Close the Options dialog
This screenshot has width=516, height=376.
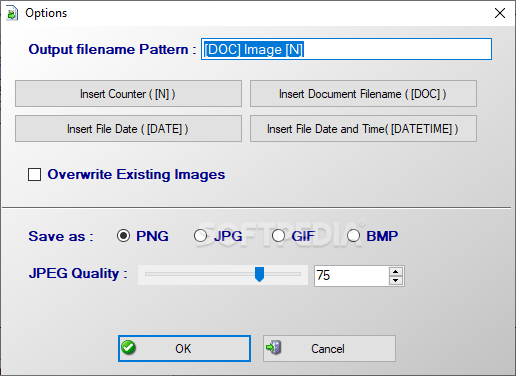pos(500,13)
